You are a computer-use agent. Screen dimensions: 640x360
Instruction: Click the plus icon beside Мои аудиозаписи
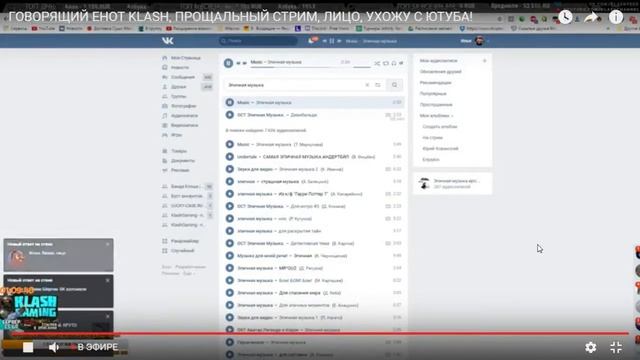(x=484, y=61)
